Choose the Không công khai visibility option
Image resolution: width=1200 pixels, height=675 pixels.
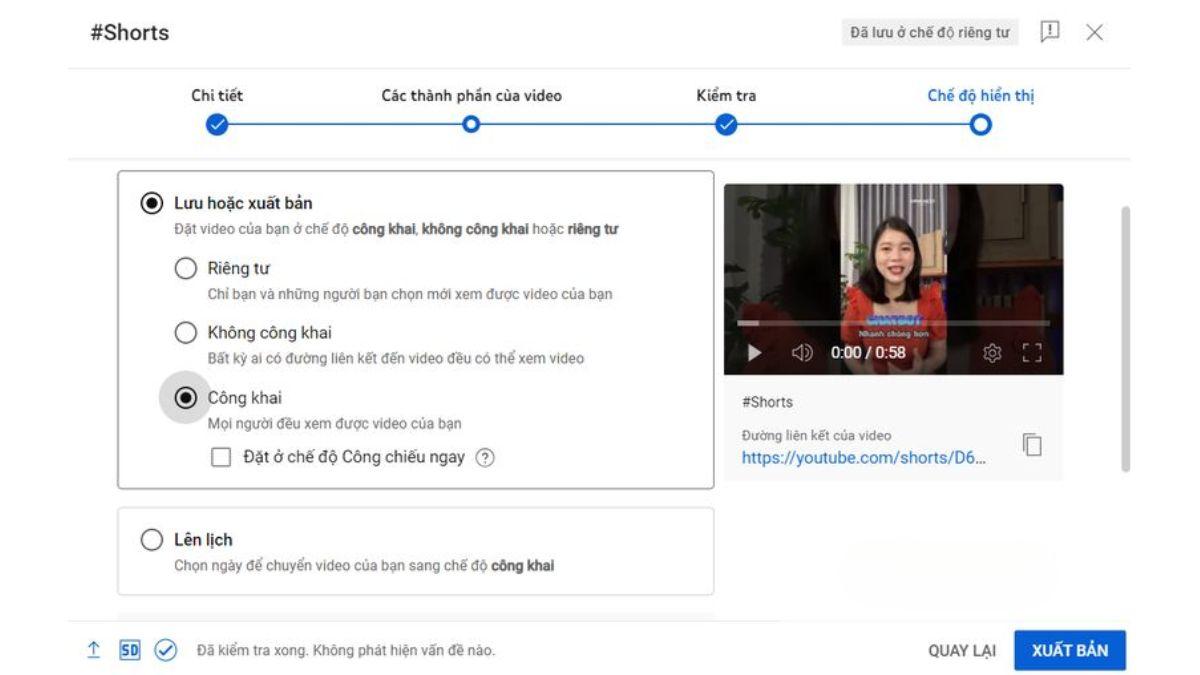(x=186, y=333)
